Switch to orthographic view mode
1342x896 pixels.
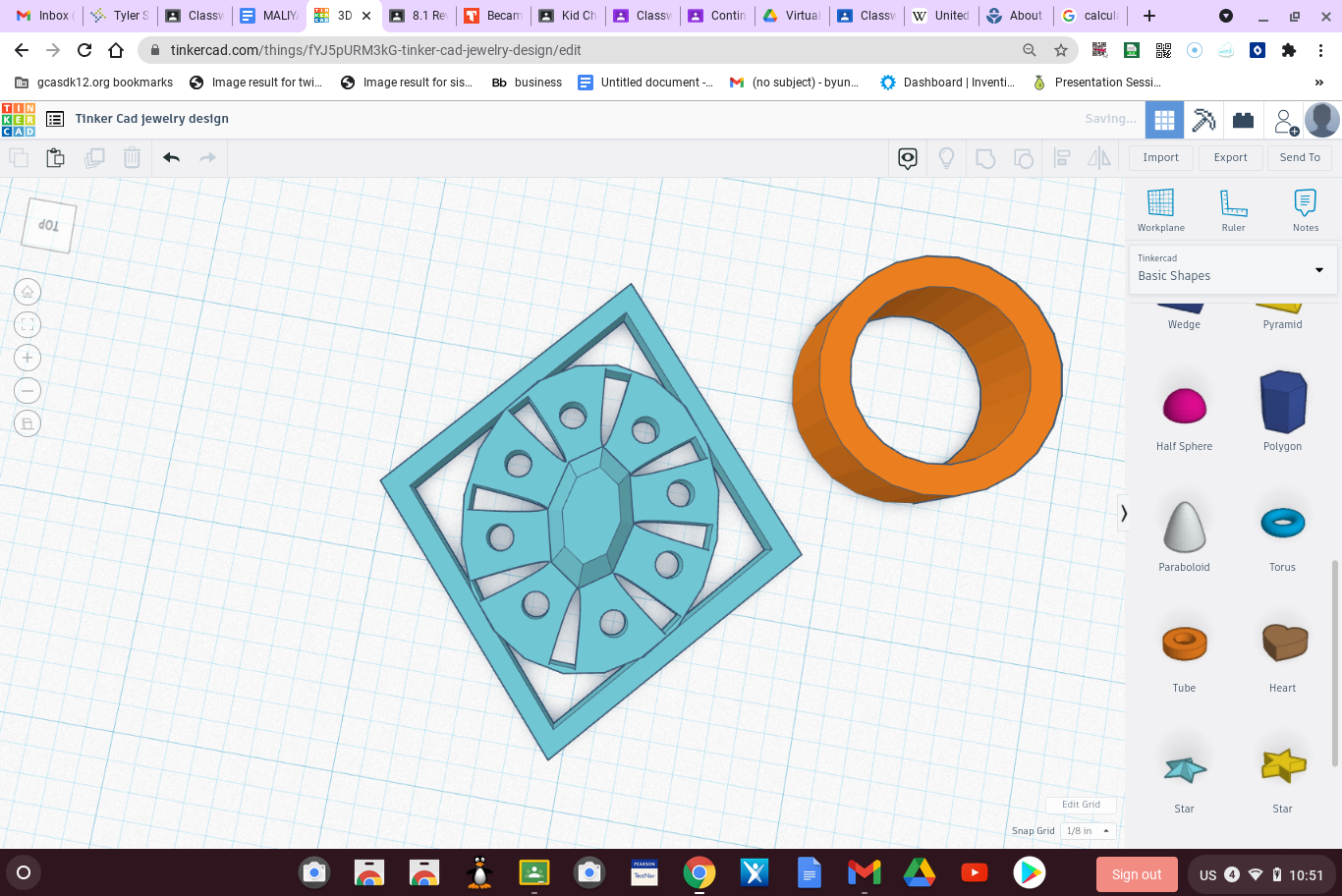coord(28,423)
